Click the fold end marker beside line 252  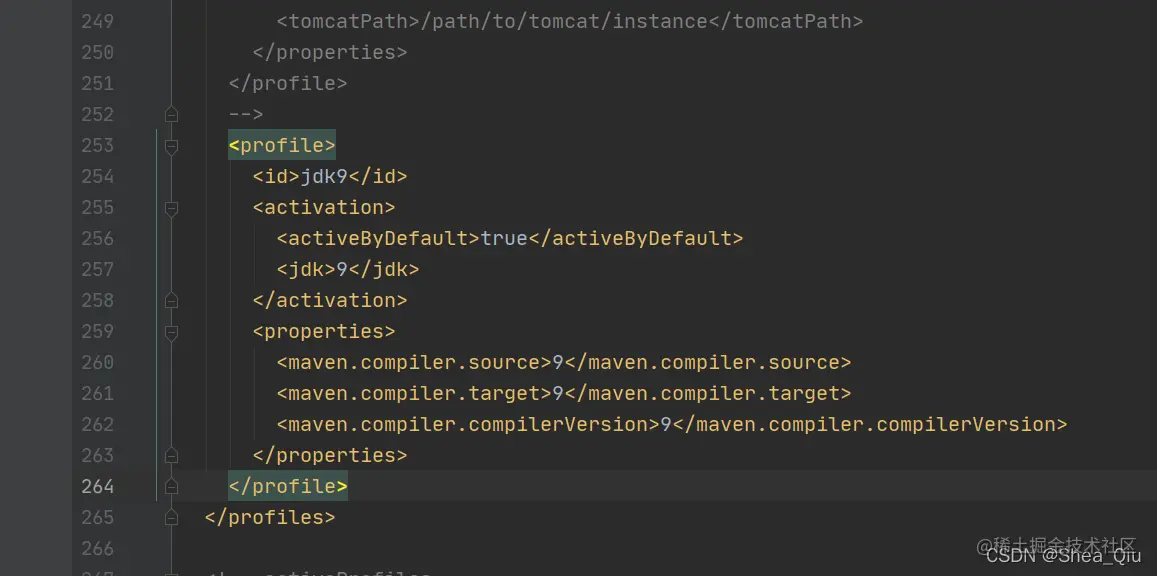coord(171,115)
